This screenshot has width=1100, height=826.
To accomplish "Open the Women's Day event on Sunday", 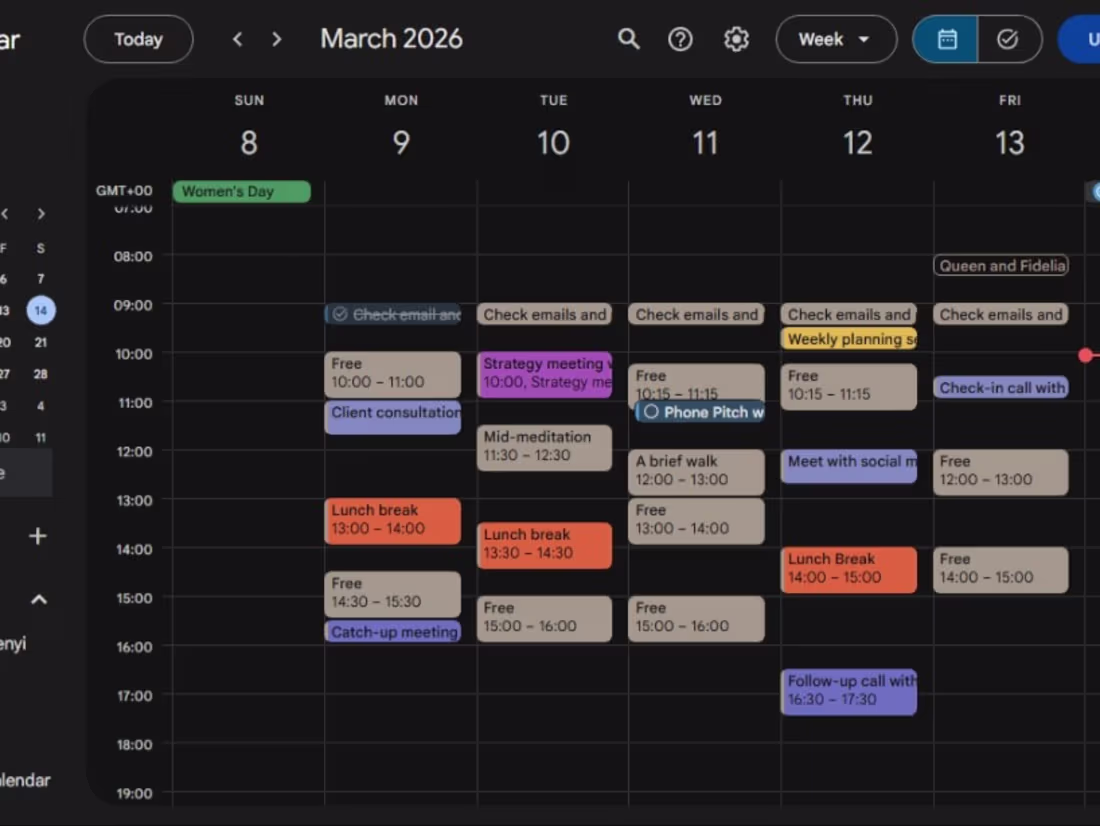I will pyautogui.click(x=241, y=191).
